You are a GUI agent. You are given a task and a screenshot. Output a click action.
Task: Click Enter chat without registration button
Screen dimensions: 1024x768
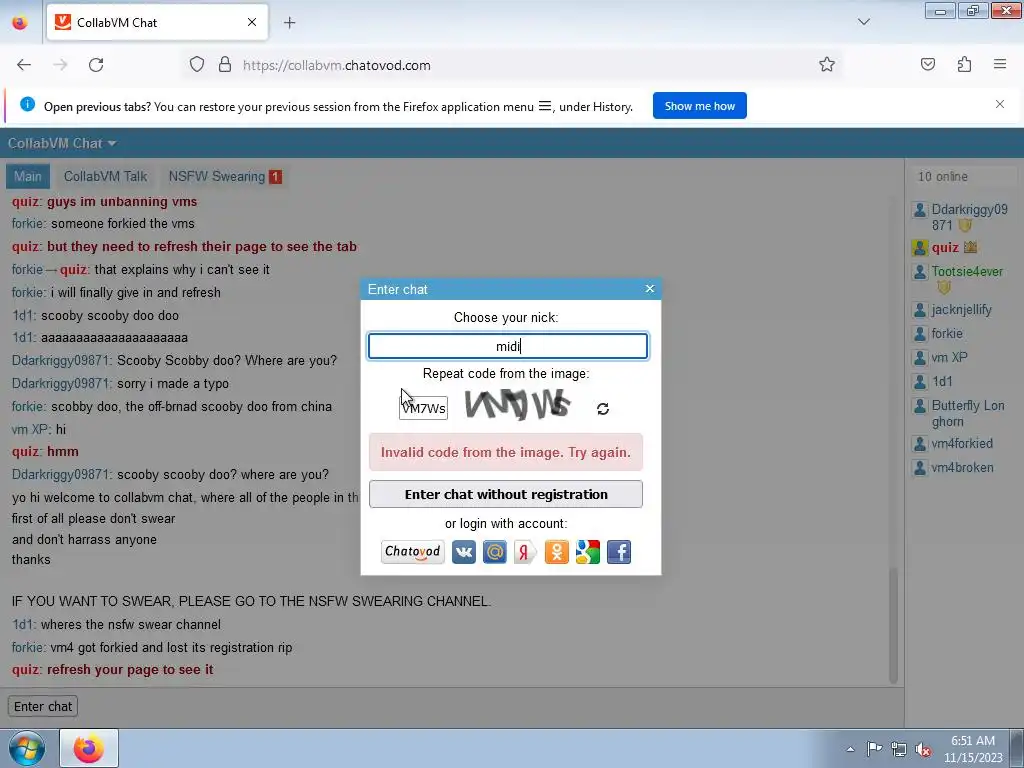click(505, 494)
